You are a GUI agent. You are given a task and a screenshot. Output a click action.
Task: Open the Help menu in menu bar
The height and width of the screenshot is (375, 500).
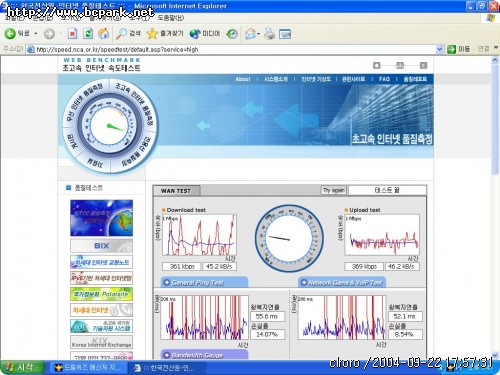point(171,18)
